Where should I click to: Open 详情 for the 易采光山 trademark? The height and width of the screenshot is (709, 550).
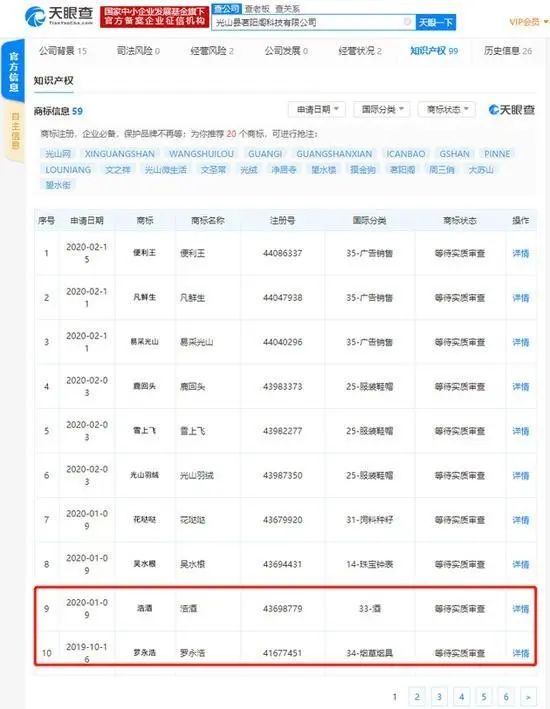[521, 342]
